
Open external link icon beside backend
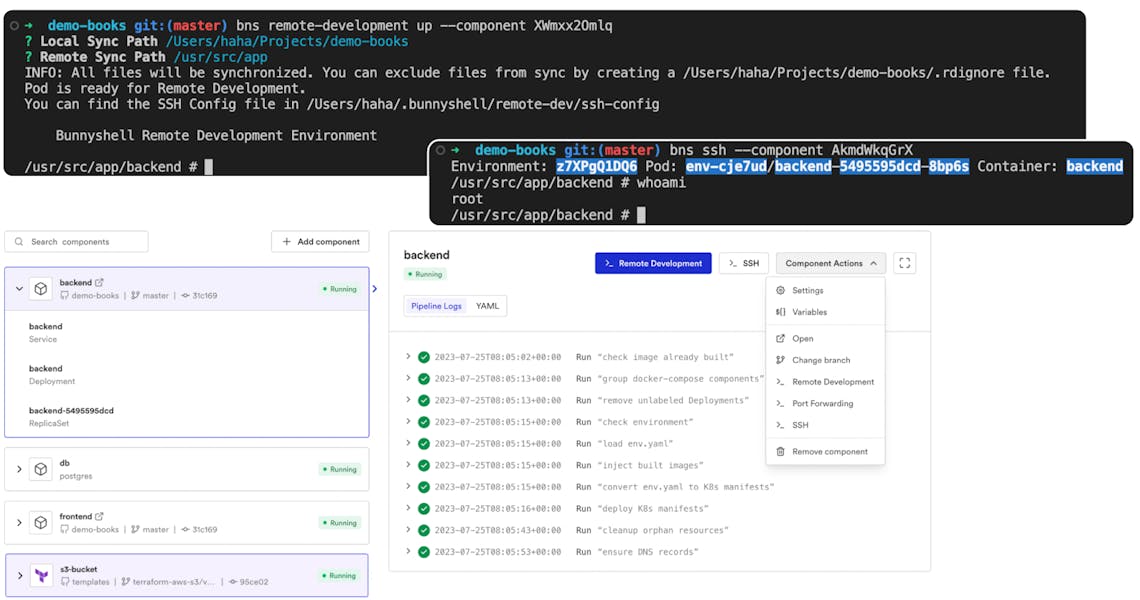pyautogui.click(x=99, y=283)
